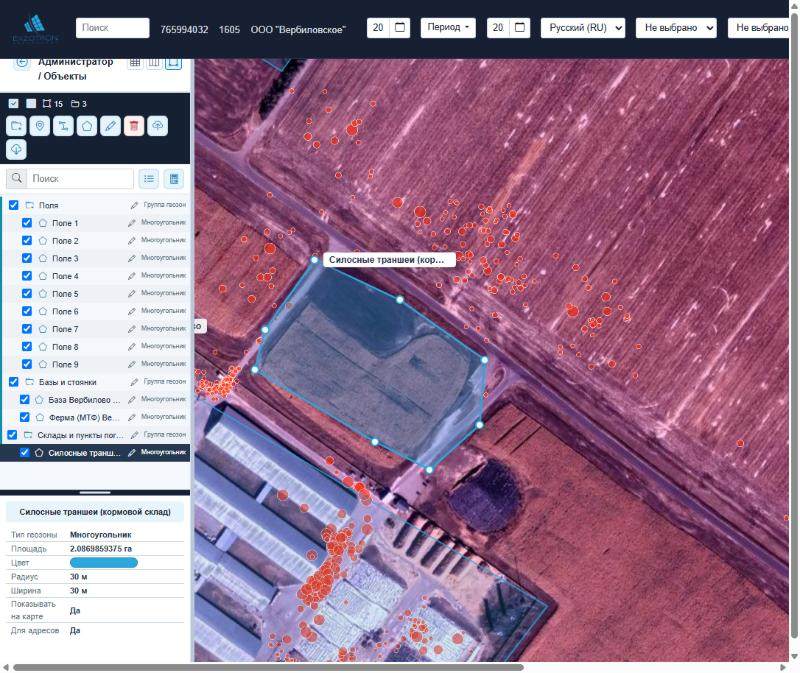Viewport: 800px width, 673px height.
Task: Click the top bar Поиск search field
Action: tap(113, 28)
